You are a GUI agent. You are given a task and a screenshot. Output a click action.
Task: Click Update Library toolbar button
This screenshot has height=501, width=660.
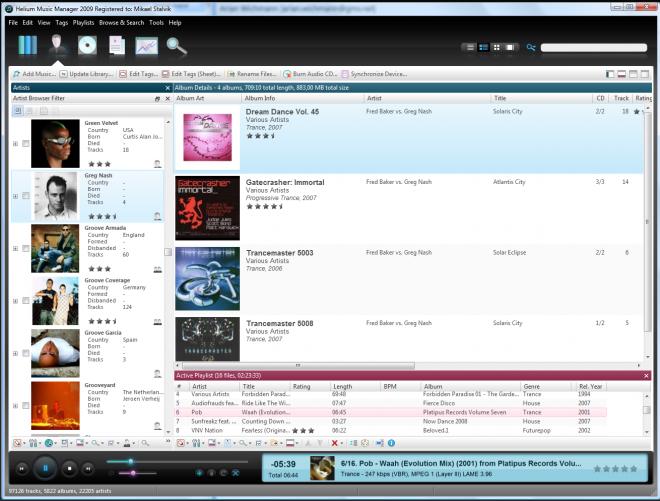click(x=87, y=74)
